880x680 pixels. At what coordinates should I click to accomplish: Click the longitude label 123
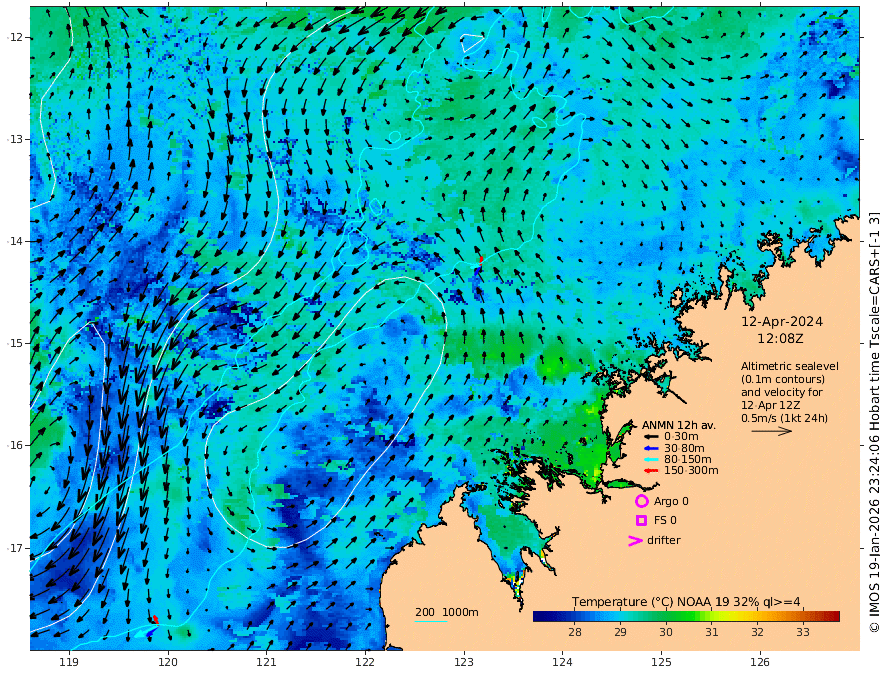[464, 662]
